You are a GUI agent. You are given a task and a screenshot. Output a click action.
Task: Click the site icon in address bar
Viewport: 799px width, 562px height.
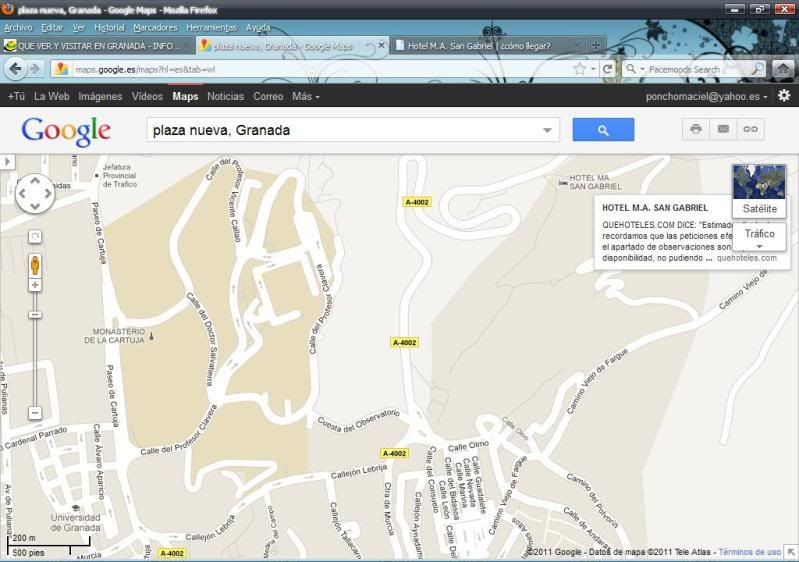pos(62,69)
